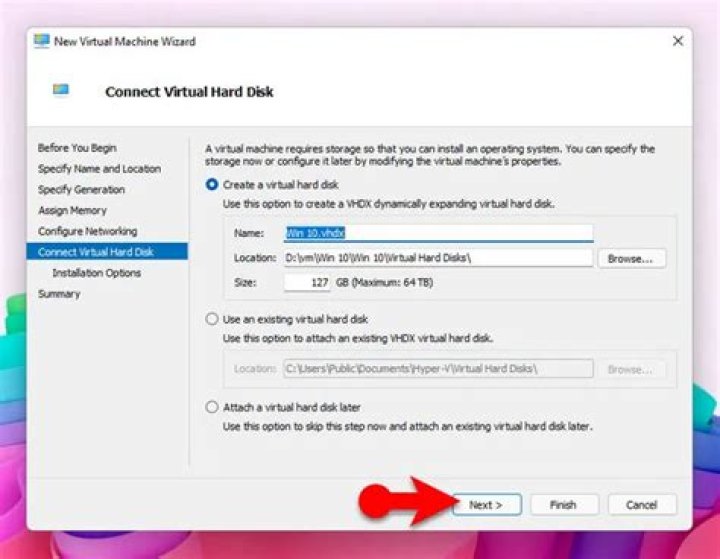This screenshot has height=559, width=720.
Task: Click the Size field showing 127
Action: [307, 282]
